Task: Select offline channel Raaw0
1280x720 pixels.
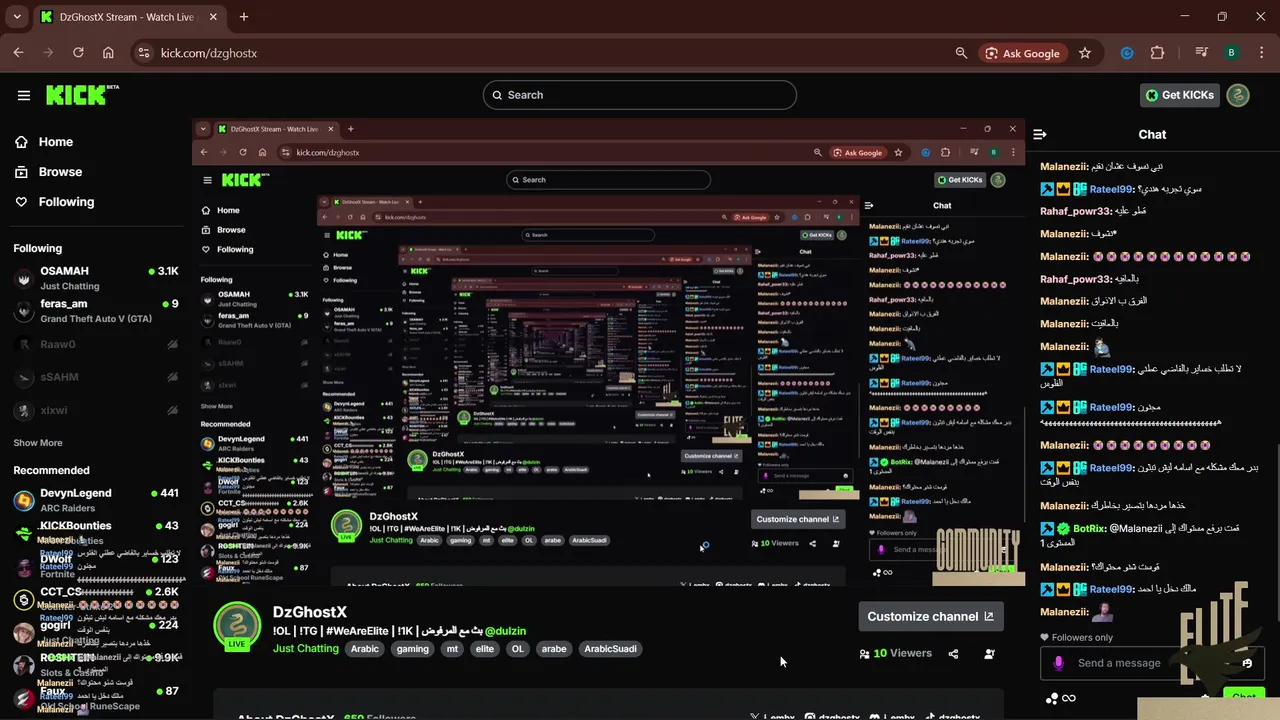Action: tap(96, 345)
